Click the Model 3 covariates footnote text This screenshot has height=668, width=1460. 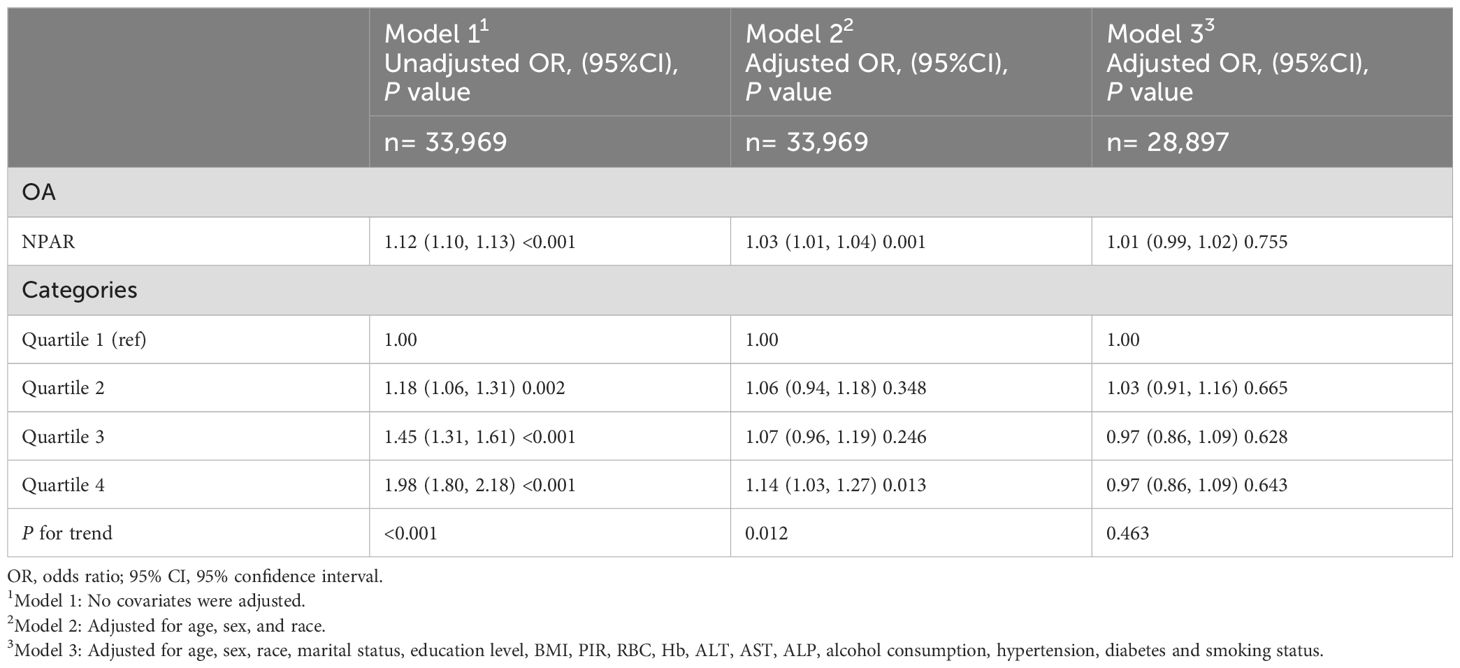point(665,650)
